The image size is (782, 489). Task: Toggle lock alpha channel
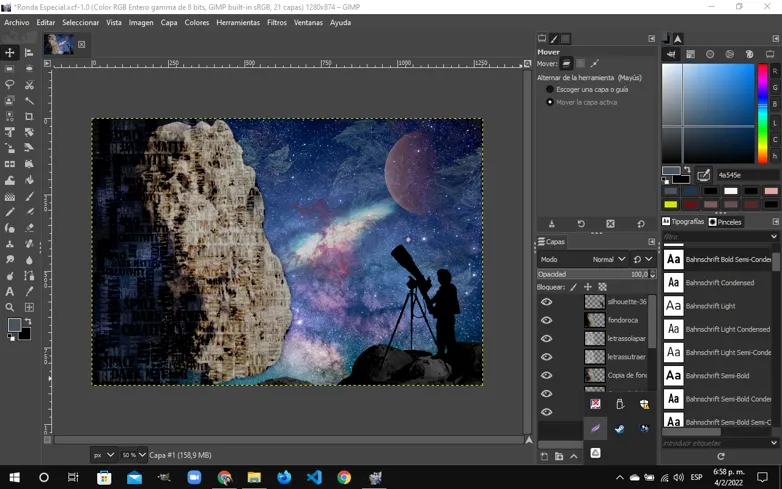point(602,287)
